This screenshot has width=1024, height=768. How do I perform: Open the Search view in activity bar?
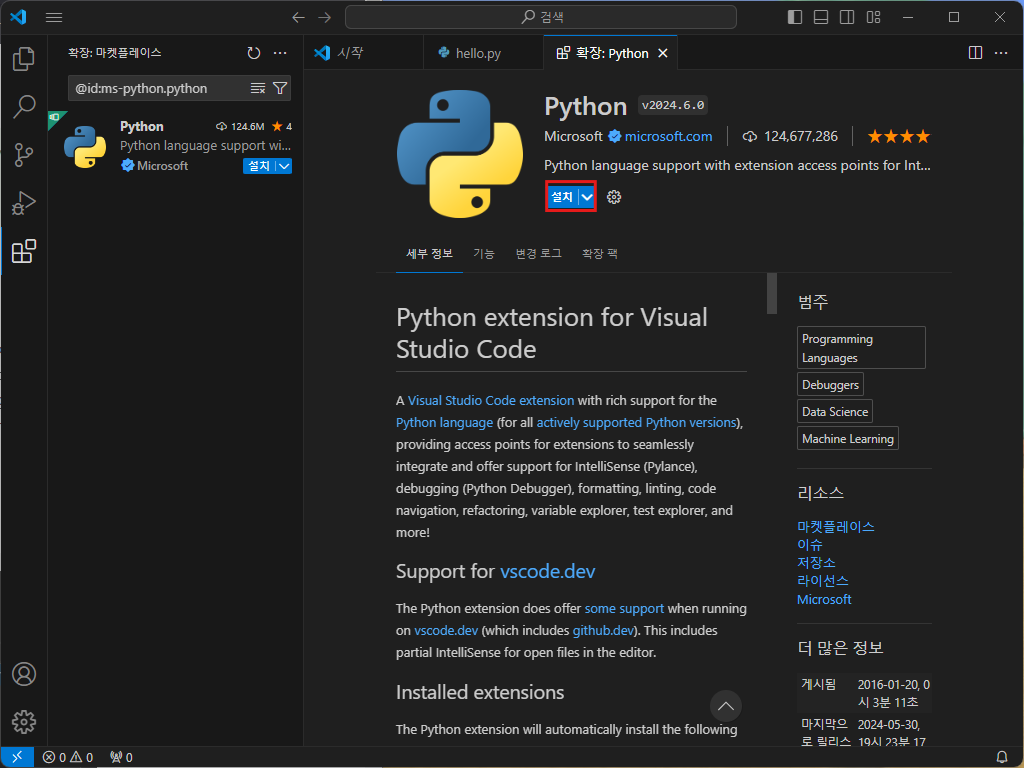pyautogui.click(x=24, y=106)
